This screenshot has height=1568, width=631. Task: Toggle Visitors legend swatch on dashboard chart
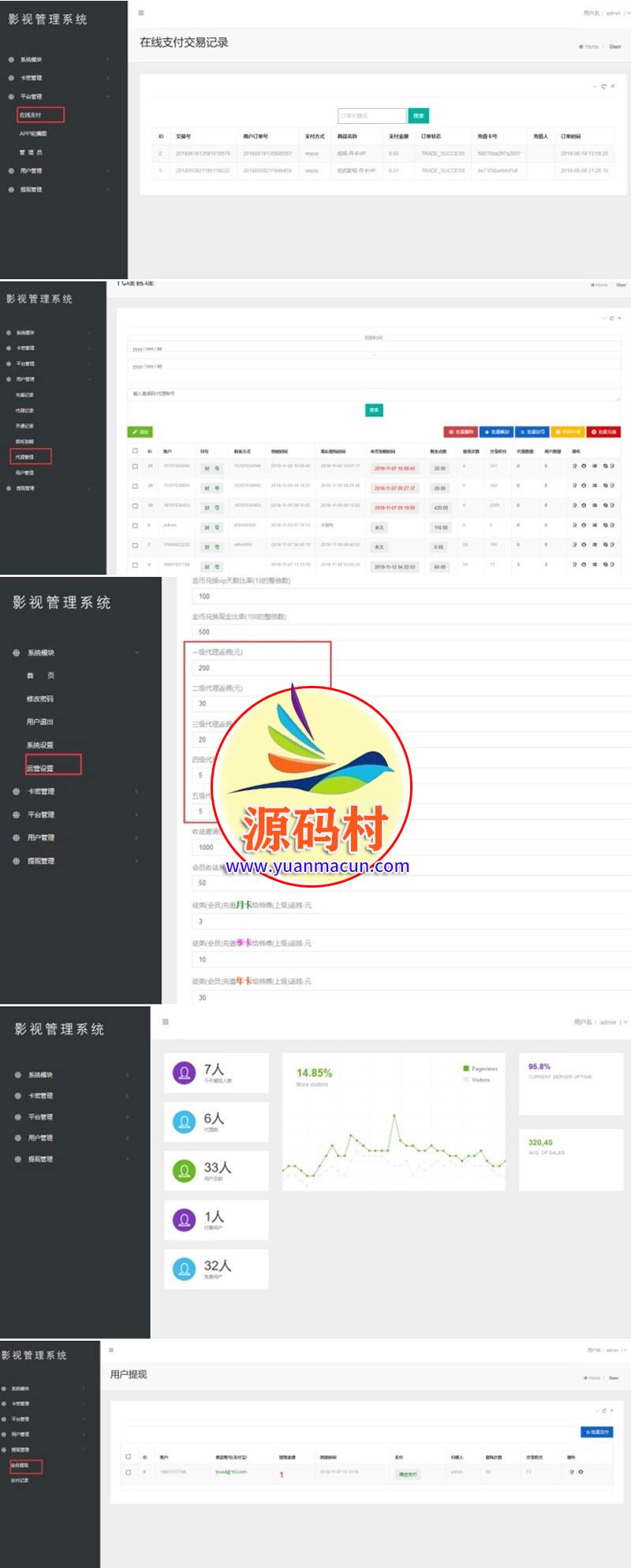click(x=466, y=1080)
